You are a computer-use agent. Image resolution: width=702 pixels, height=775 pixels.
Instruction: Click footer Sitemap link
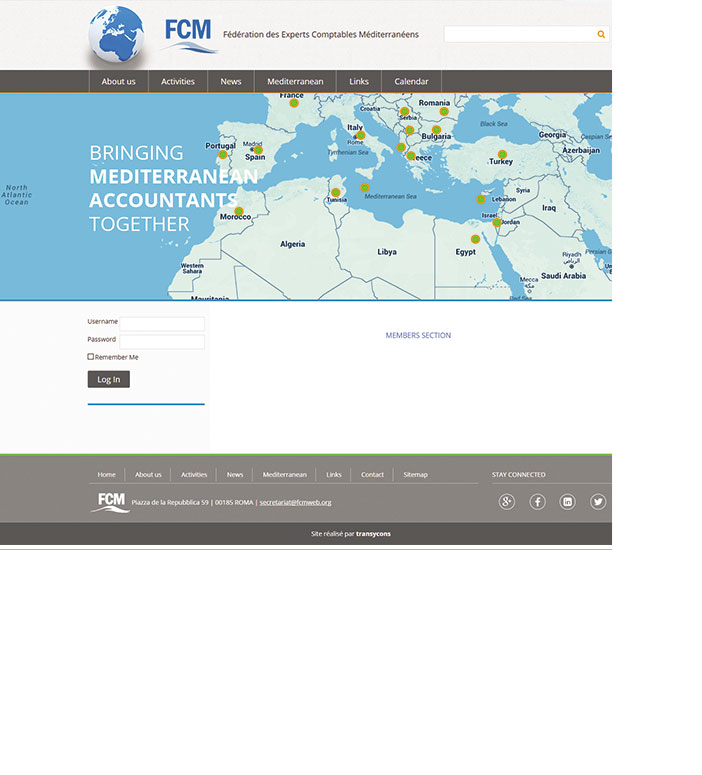click(415, 474)
